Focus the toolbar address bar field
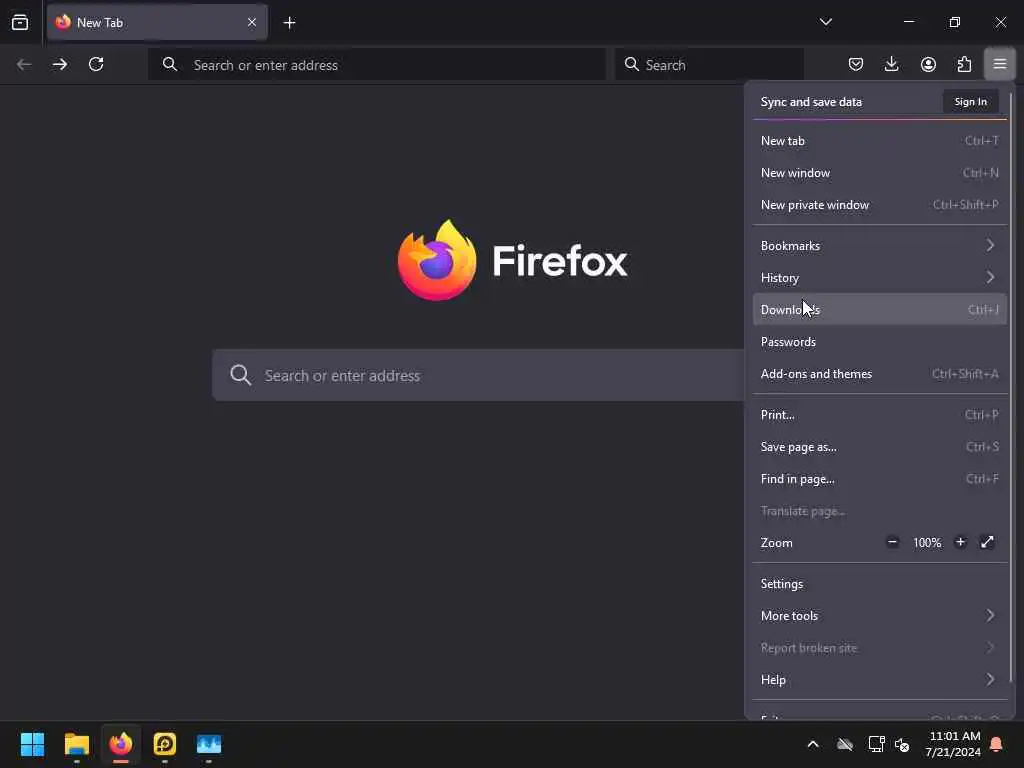The image size is (1024, 768). point(377,65)
